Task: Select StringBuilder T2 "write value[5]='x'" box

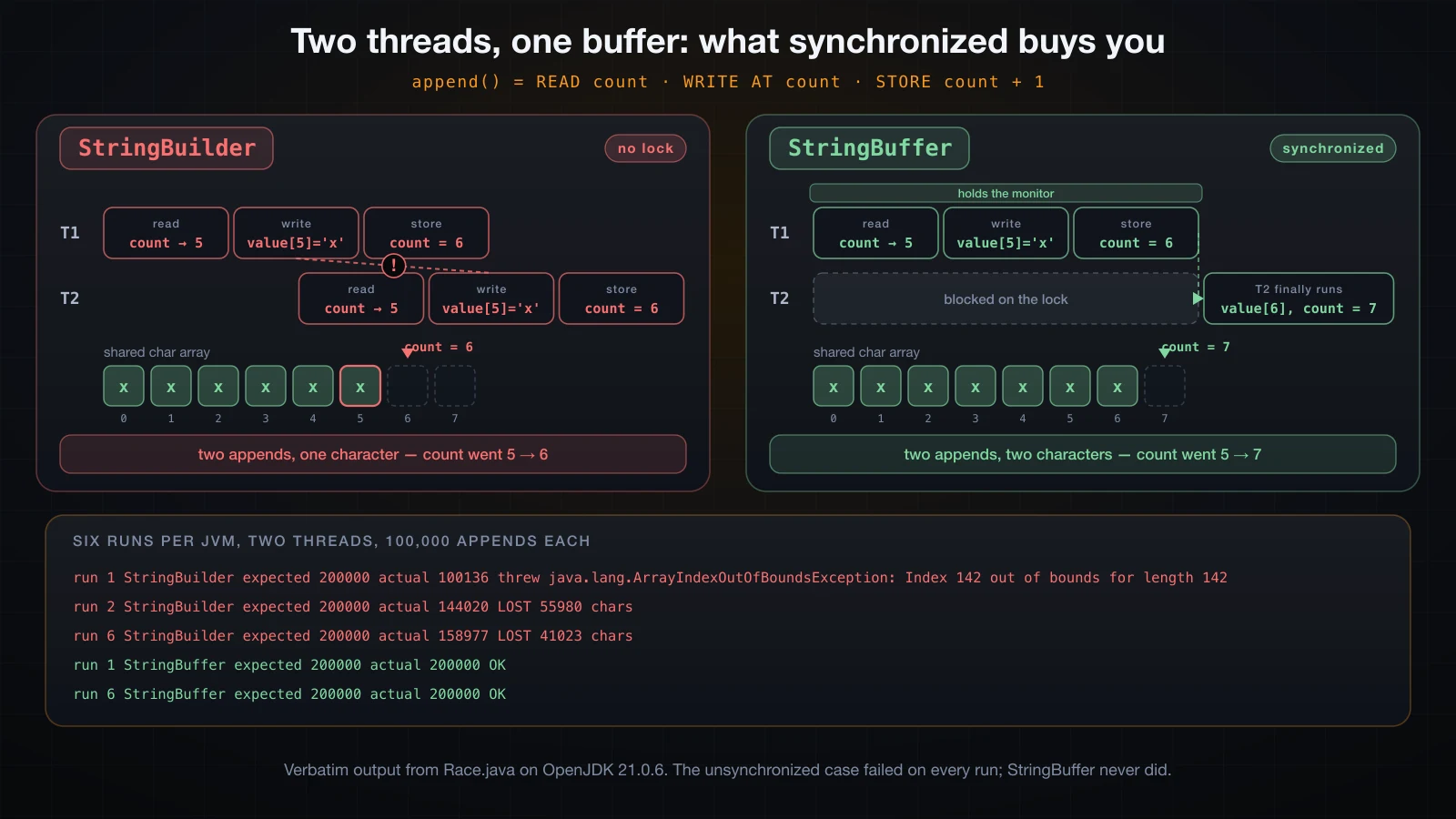Action: pyautogui.click(x=491, y=298)
